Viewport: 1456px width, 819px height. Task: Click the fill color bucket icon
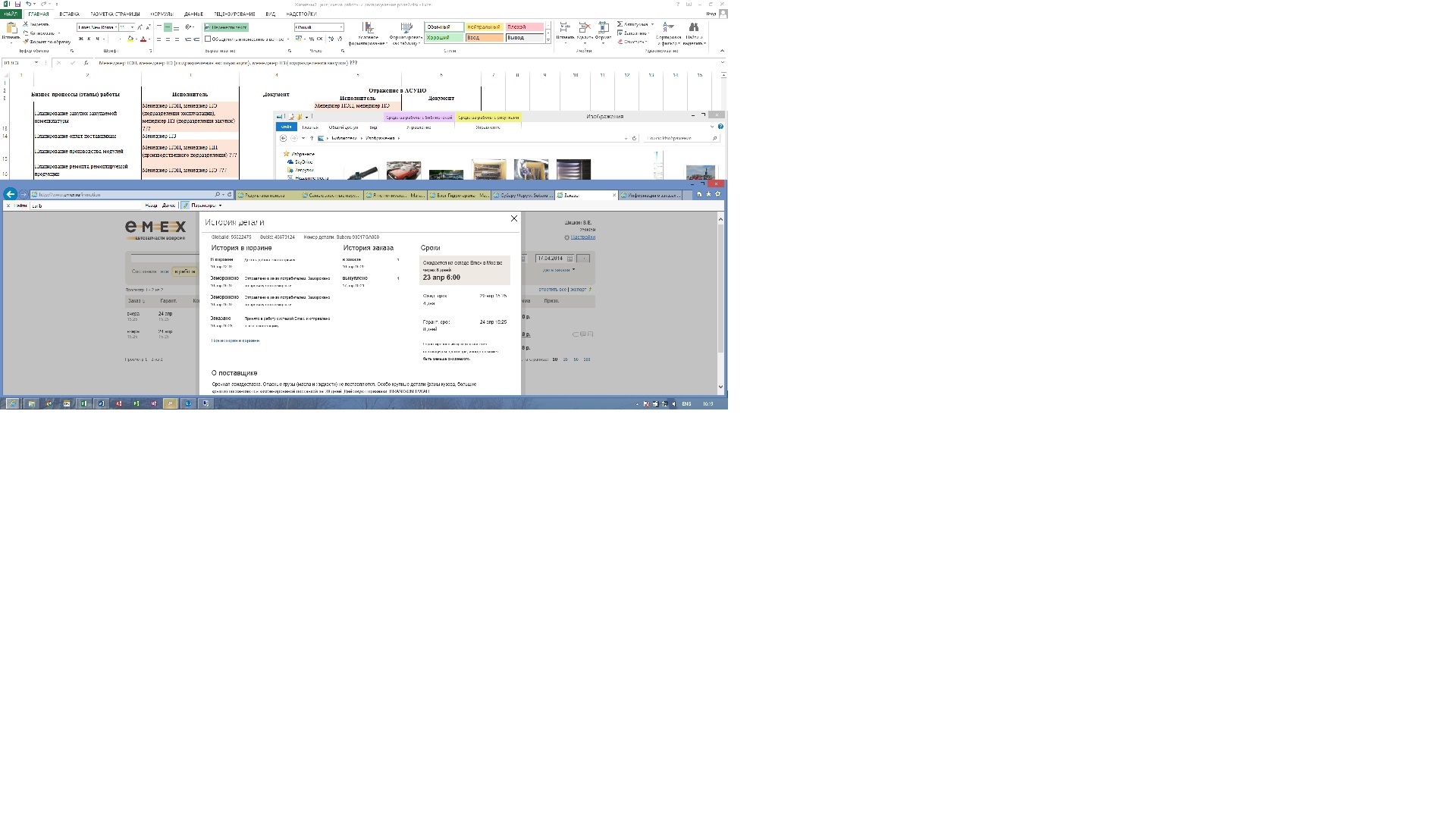(x=130, y=39)
